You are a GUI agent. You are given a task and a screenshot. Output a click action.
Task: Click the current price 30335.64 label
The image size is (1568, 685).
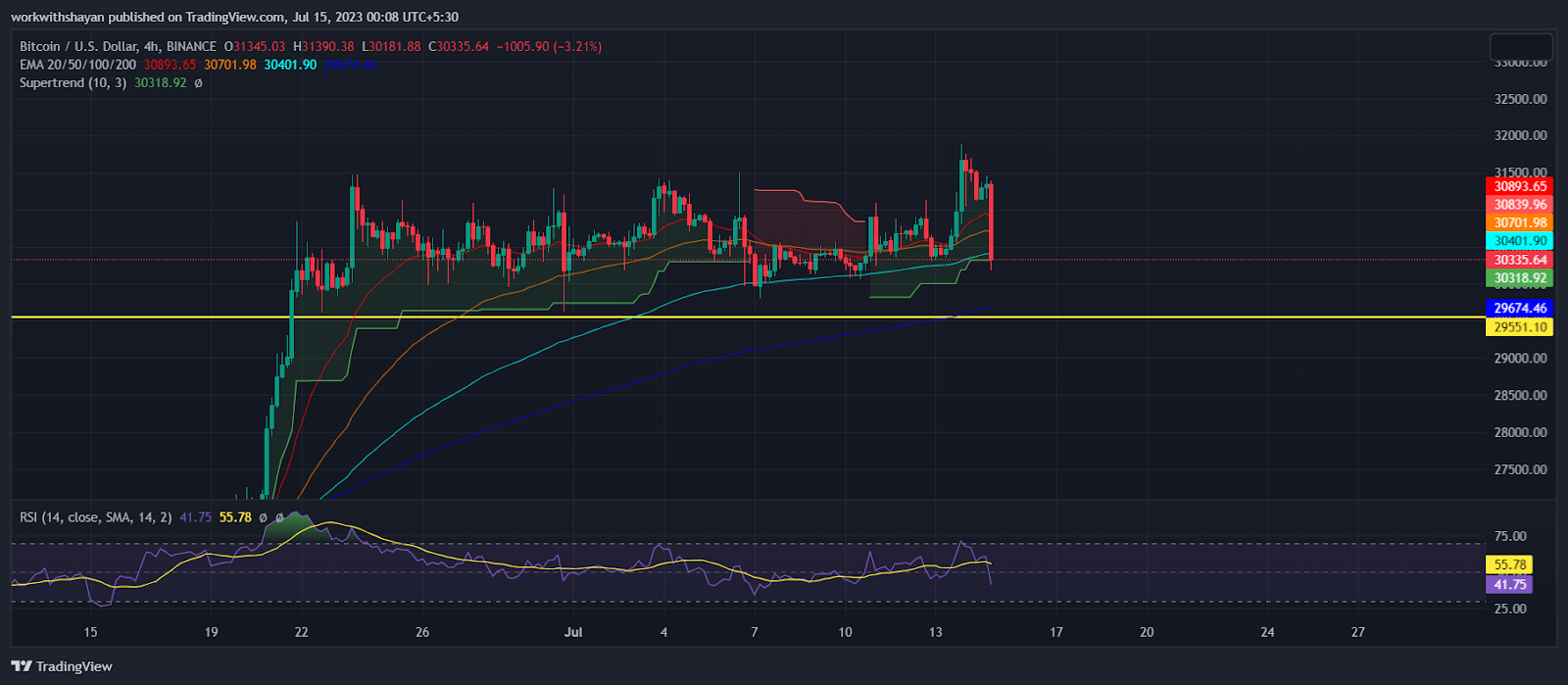pyautogui.click(x=1520, y=260)
